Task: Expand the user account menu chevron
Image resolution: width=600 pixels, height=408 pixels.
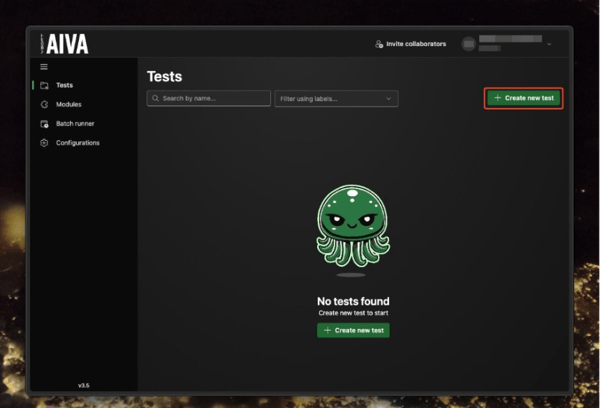Action: tap(549, 44)
